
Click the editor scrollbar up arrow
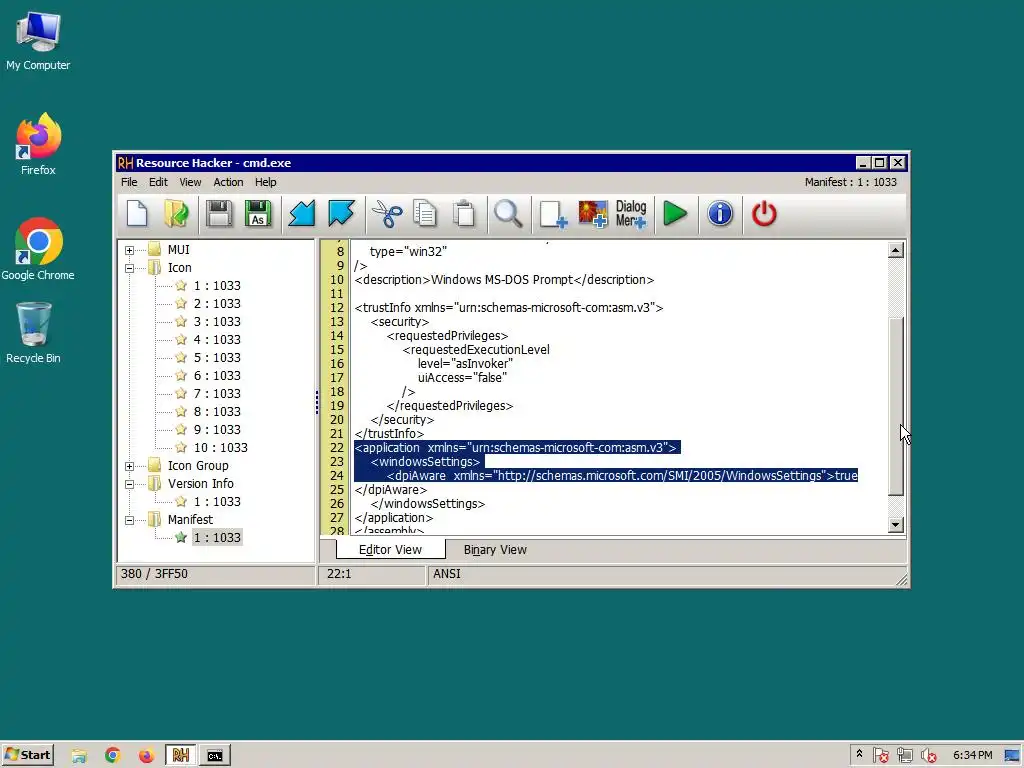coord(896,250)
